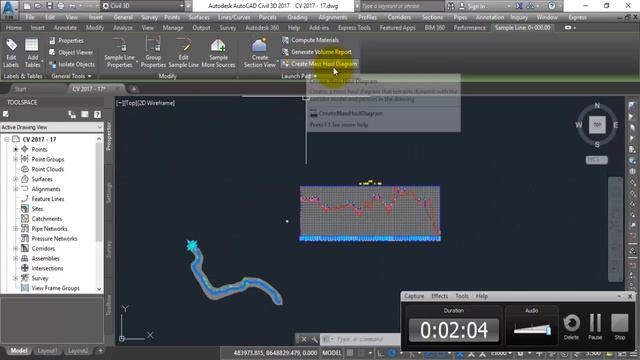This screenshot has width=640, height=360.
Task: Open Sample Line Properties tool
Action: click(119, 53)
